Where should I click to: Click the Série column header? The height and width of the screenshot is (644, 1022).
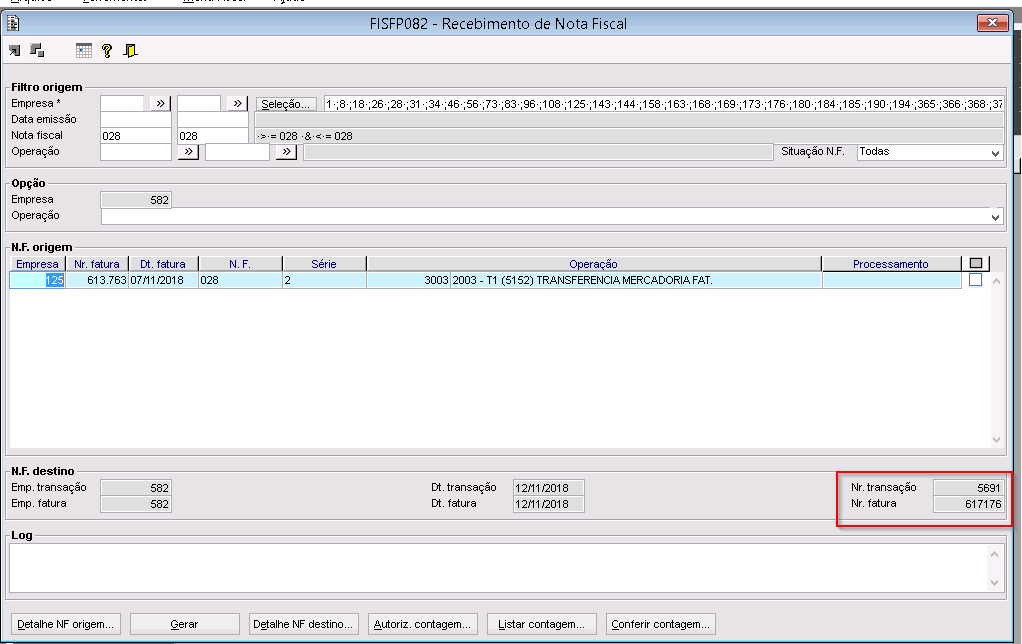pos(324,264)
